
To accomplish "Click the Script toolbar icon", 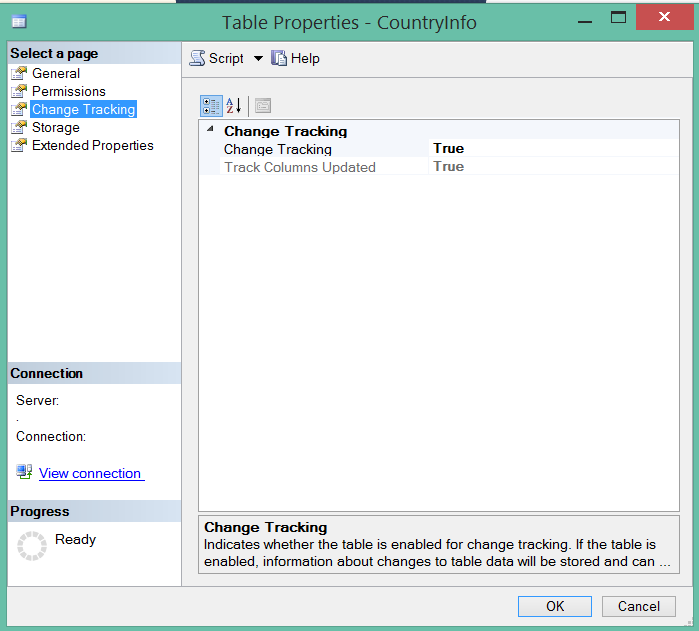I will pos(197,58).
